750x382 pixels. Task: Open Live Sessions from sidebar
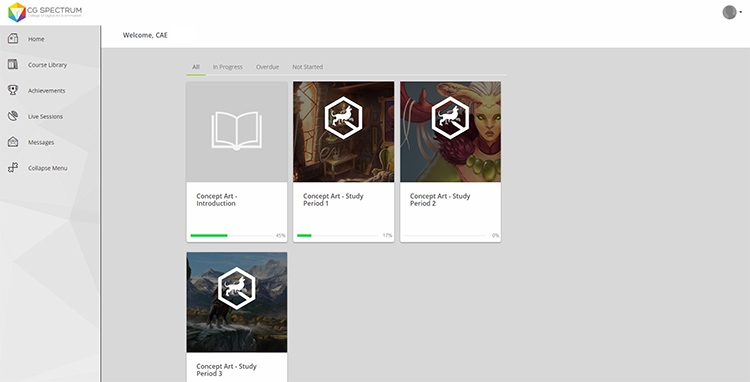(x=45, y=117)
